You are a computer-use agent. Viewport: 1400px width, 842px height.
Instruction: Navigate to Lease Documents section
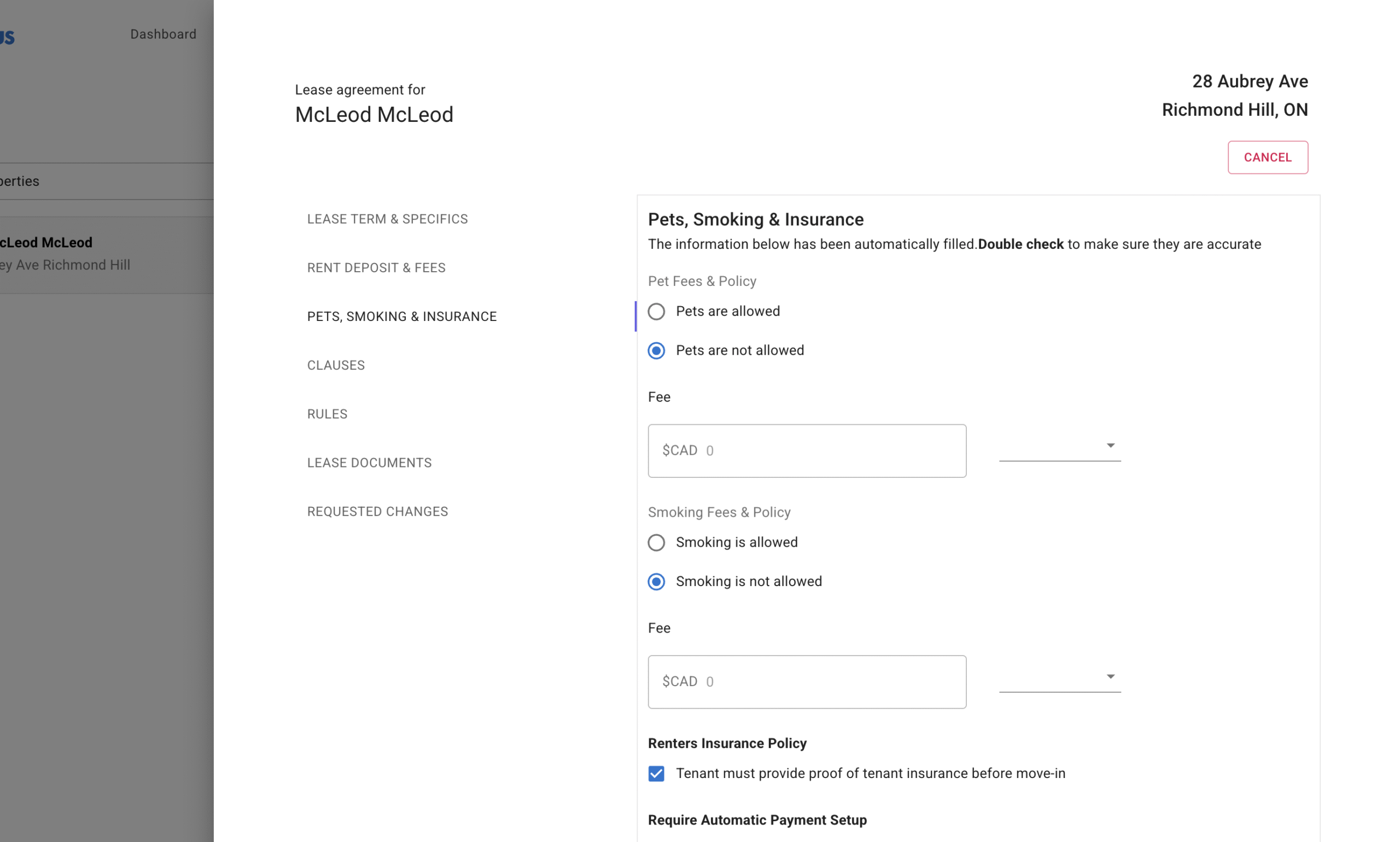[369, 463]
